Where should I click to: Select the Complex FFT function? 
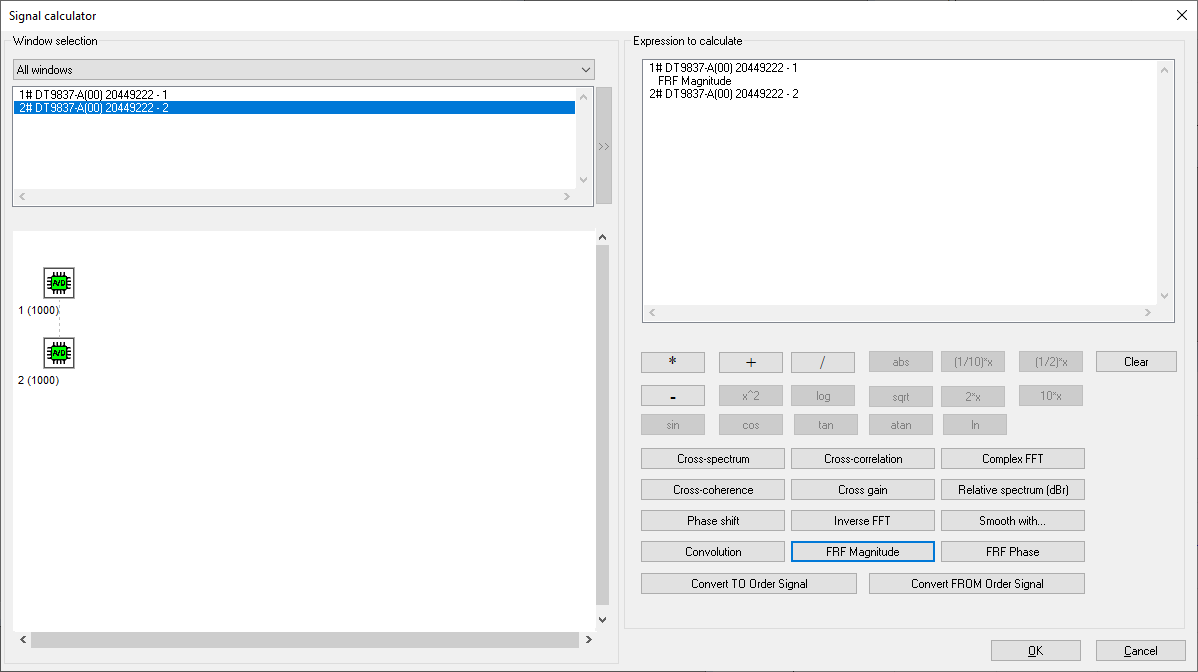point(1012,459)
